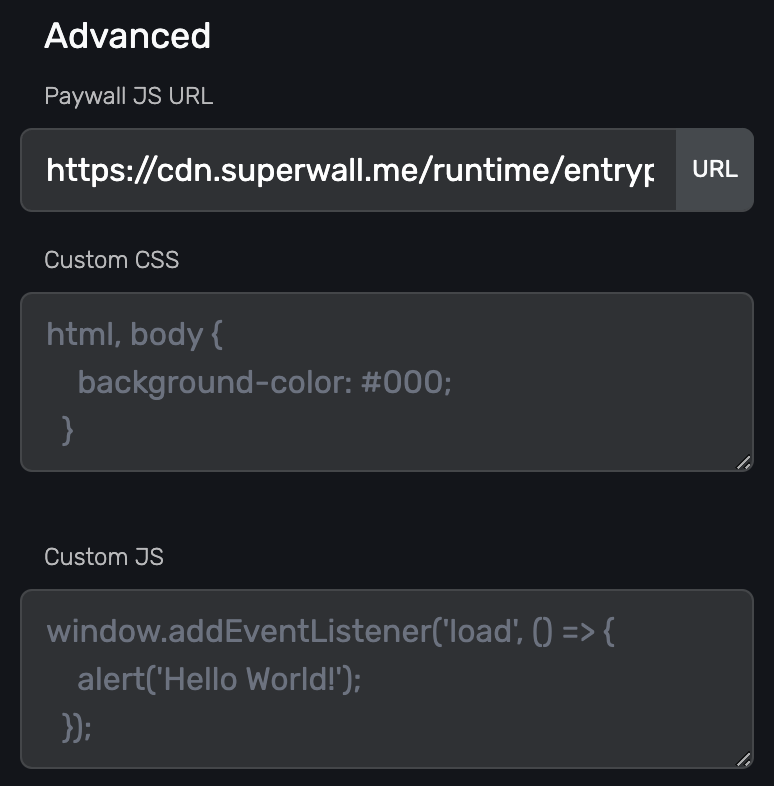Click the '});' line in Custom JS

[76, 727]
